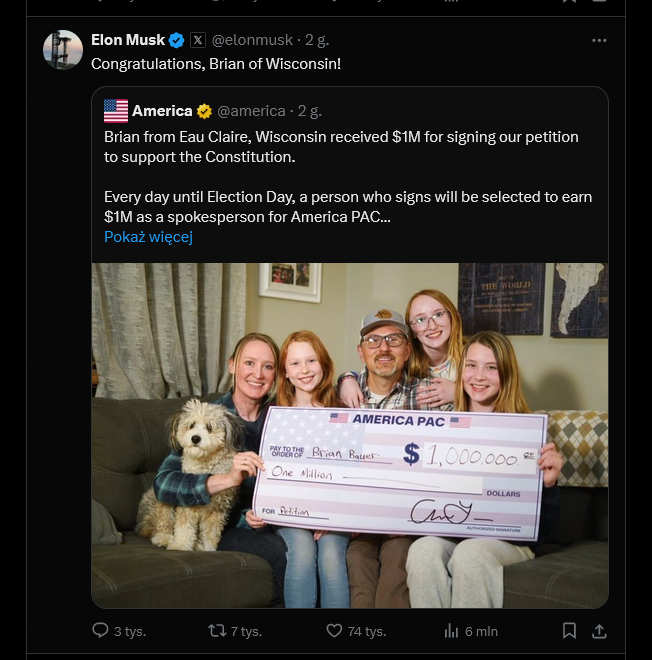Expand quoted post with Pokaż więcej
The width and height of the screenshot is (652, 660).
pyautogui.click(x=148, y=237)
